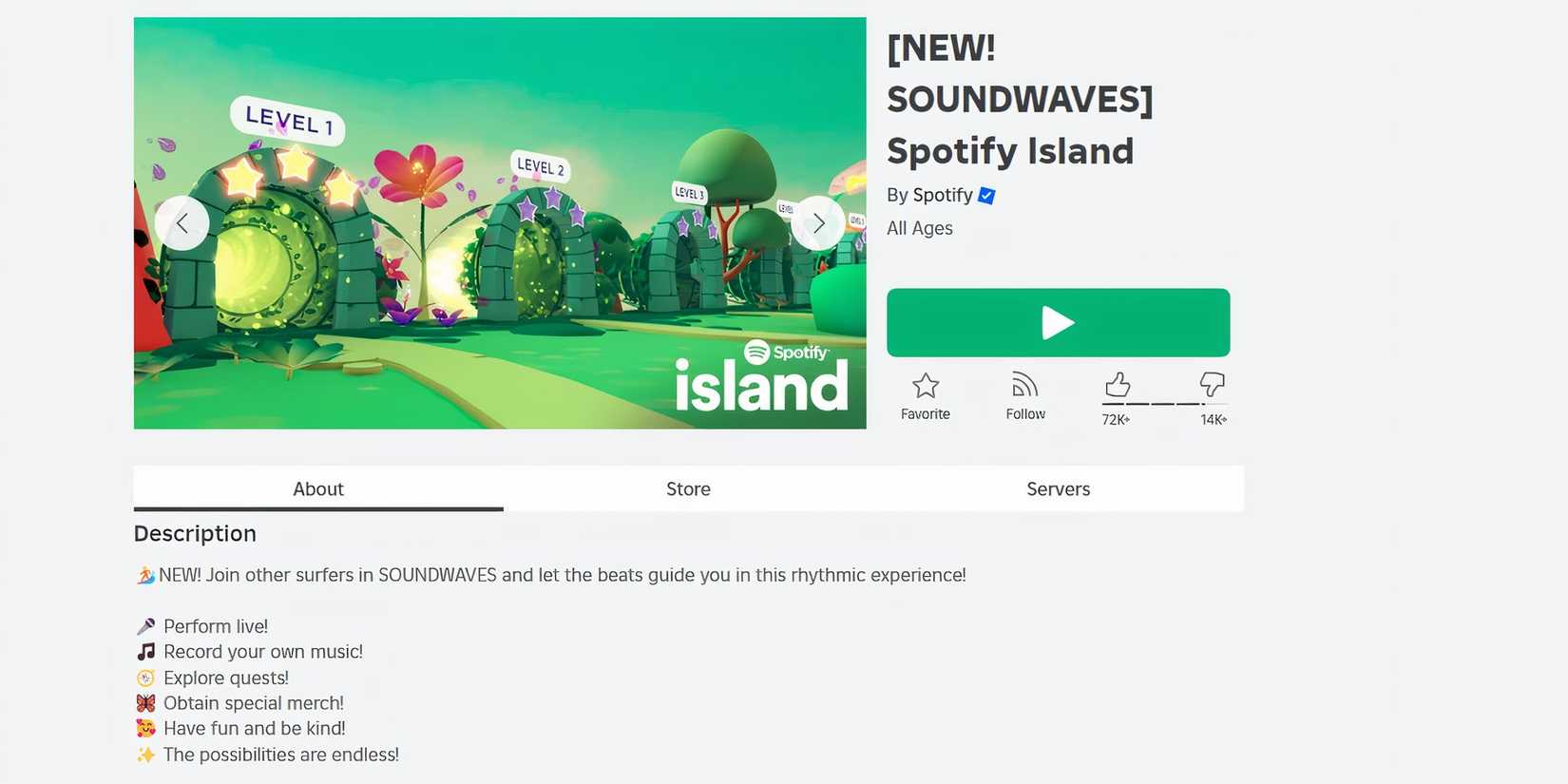Open the Spotify creator link
Screen dimensions: 1568x784
943,195
